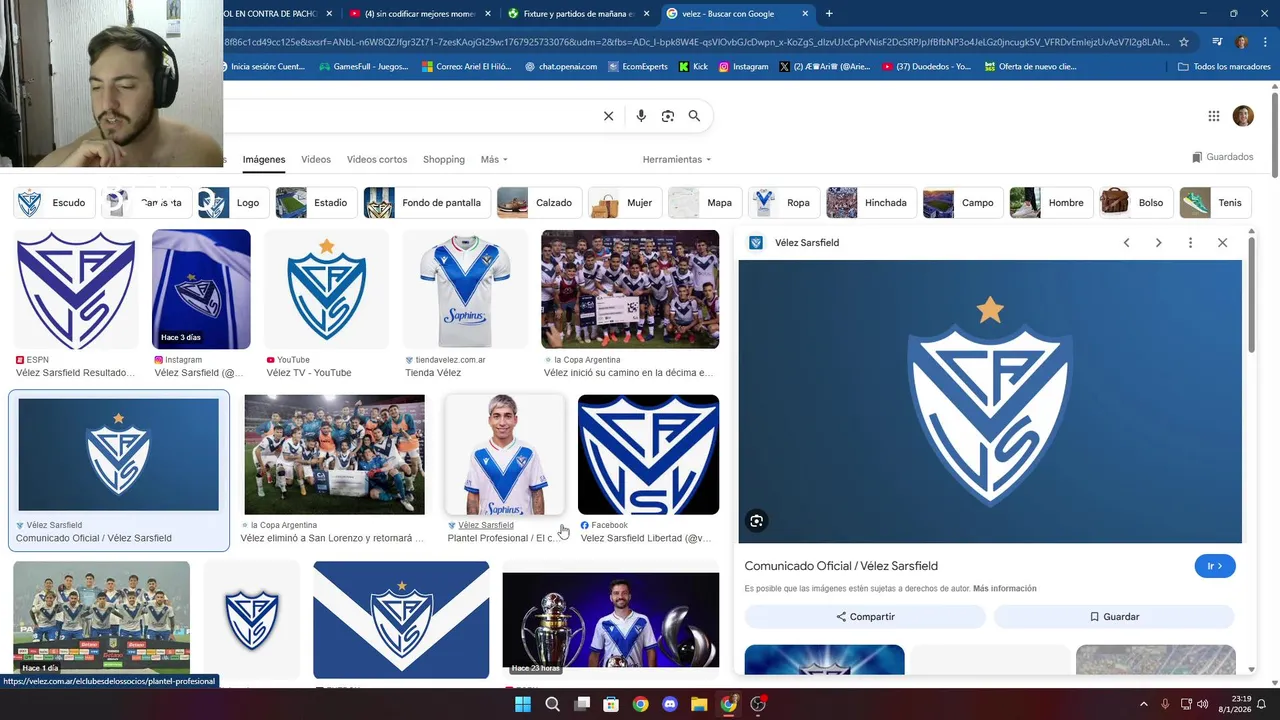Open Windows taskbar search
Image resolution: width=1280 pixels, height=720 pixels.
[x=552, y=704]
